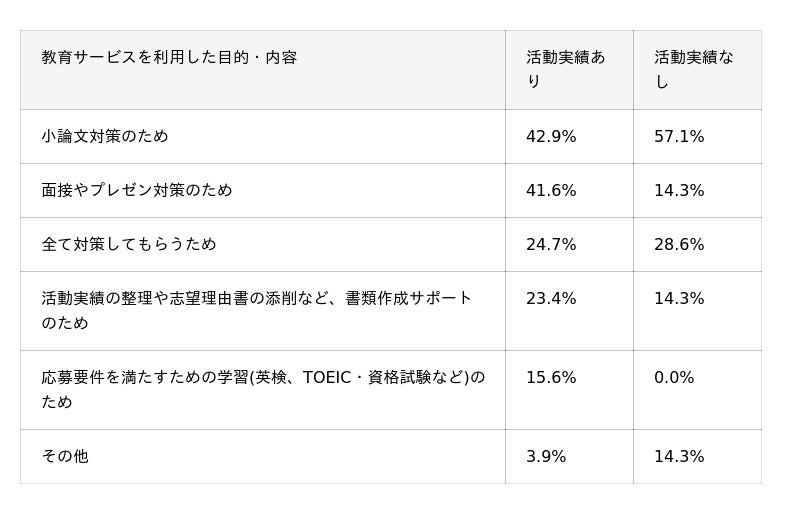Click the 書類作成サポート row label
800x514 pixels.
tap(256, 310)
